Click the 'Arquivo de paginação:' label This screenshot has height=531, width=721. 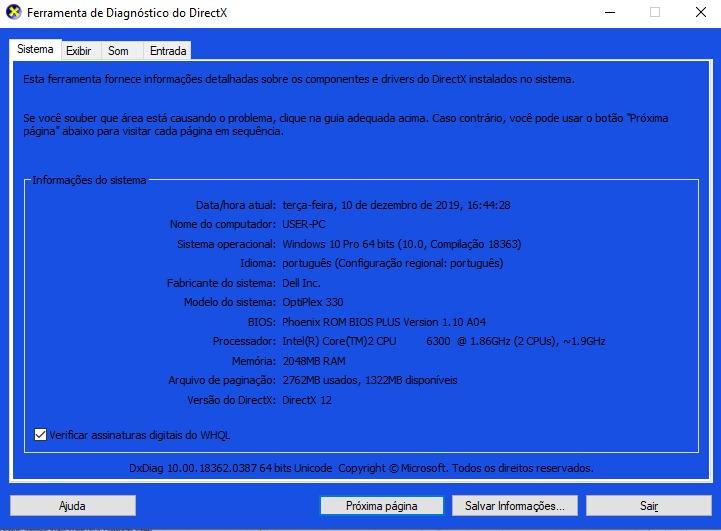coord(222,380)
